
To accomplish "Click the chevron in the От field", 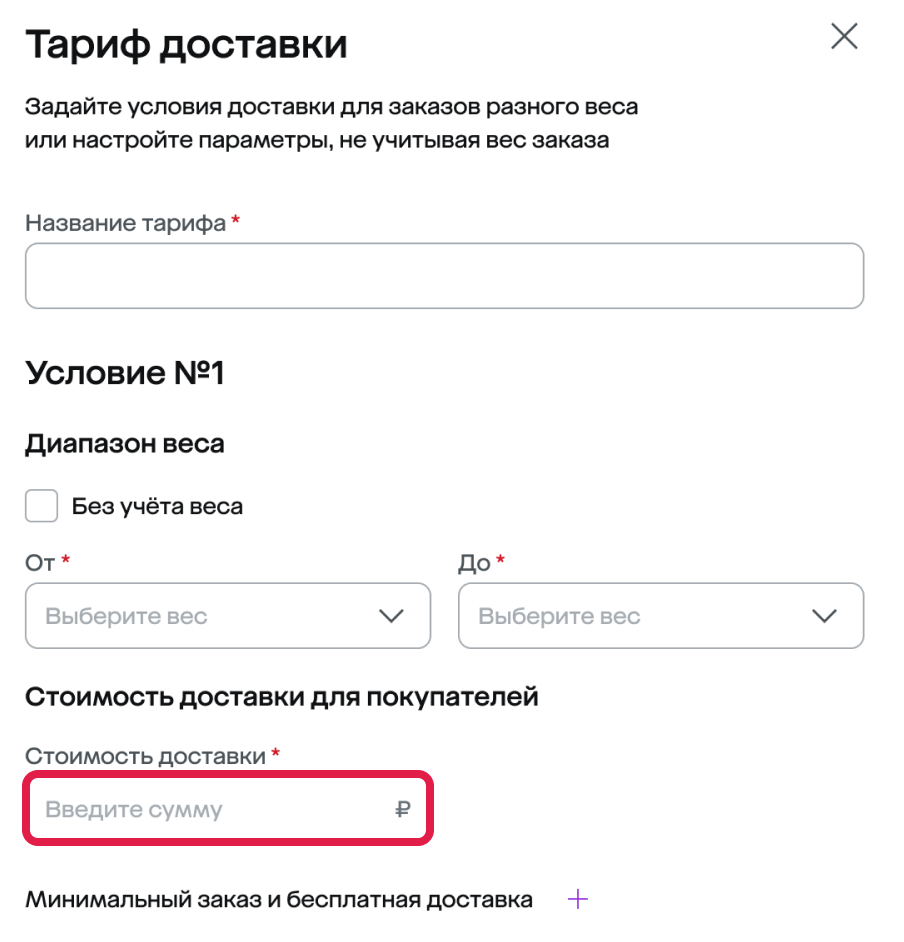I will click(x=391, y=616).
